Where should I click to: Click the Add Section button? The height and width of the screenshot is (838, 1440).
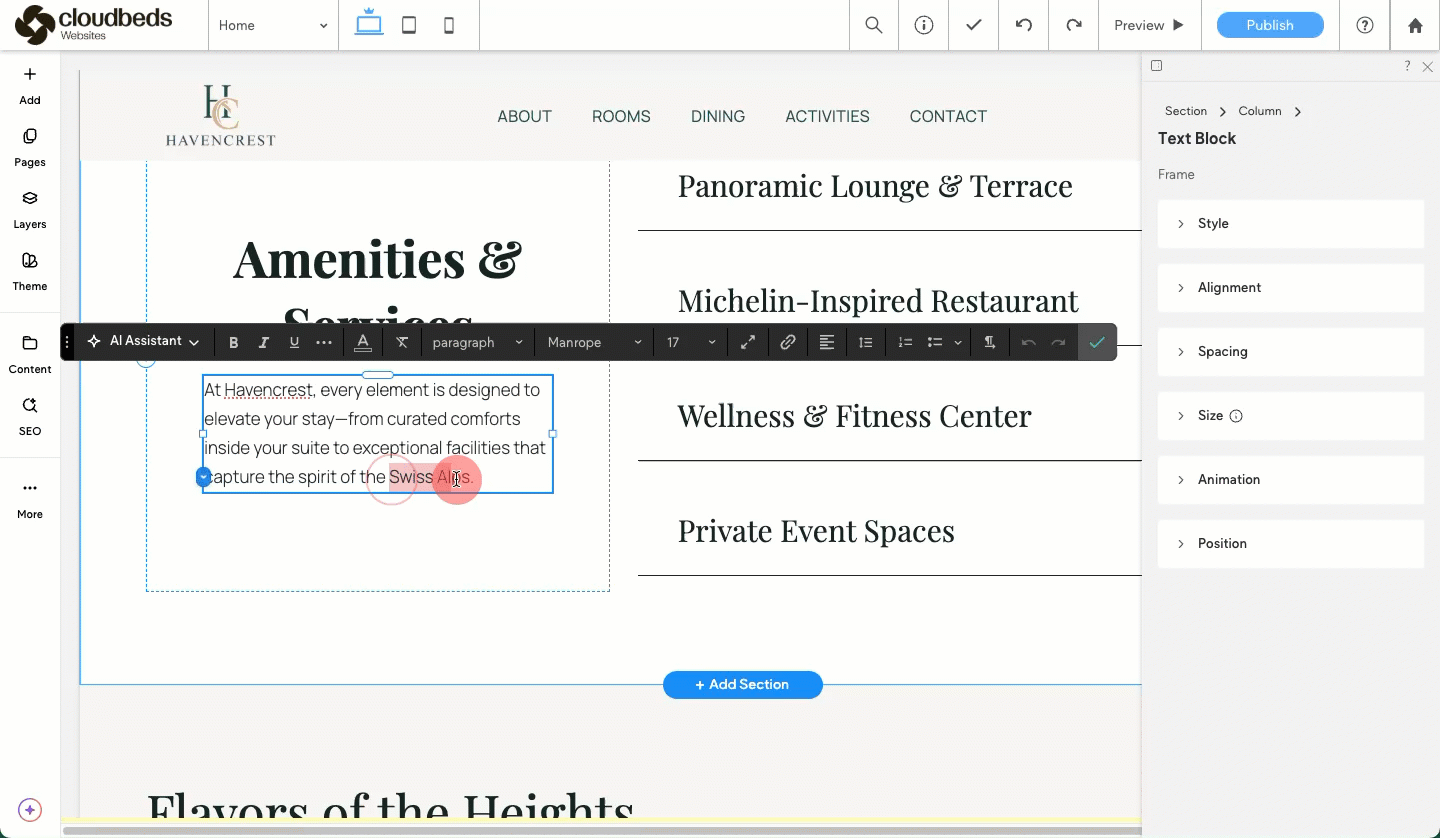pyautogui.click(x=742, y=685)
